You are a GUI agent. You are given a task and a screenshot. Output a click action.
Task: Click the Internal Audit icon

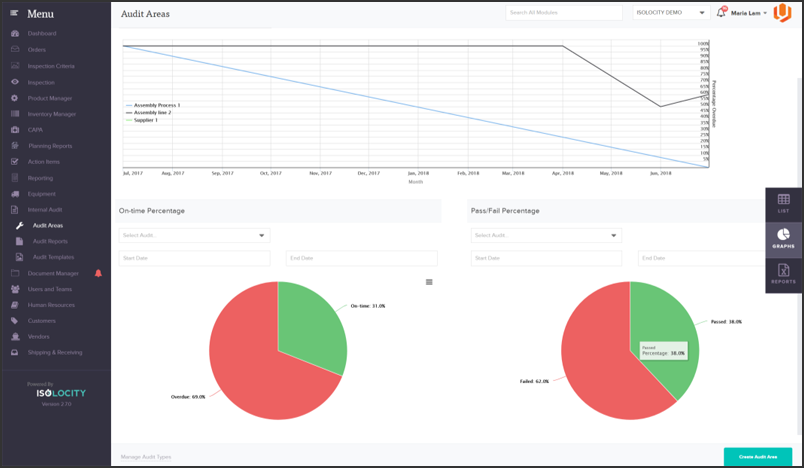[15, 210]
